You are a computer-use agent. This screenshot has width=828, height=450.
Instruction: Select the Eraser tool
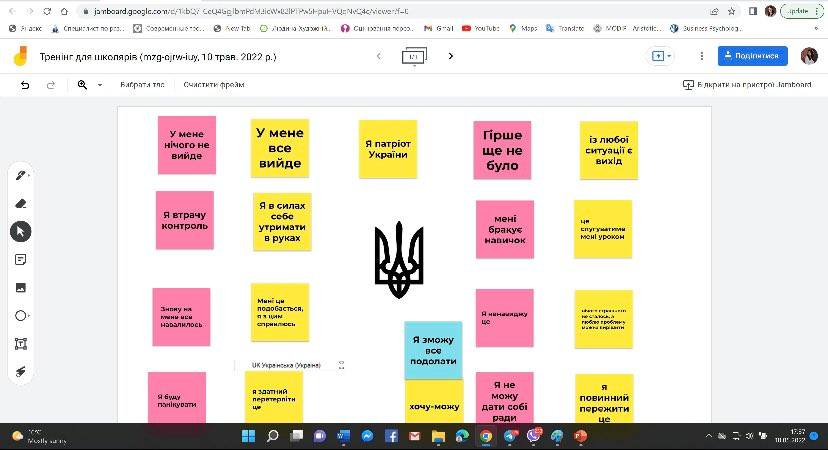click(21, 203)
